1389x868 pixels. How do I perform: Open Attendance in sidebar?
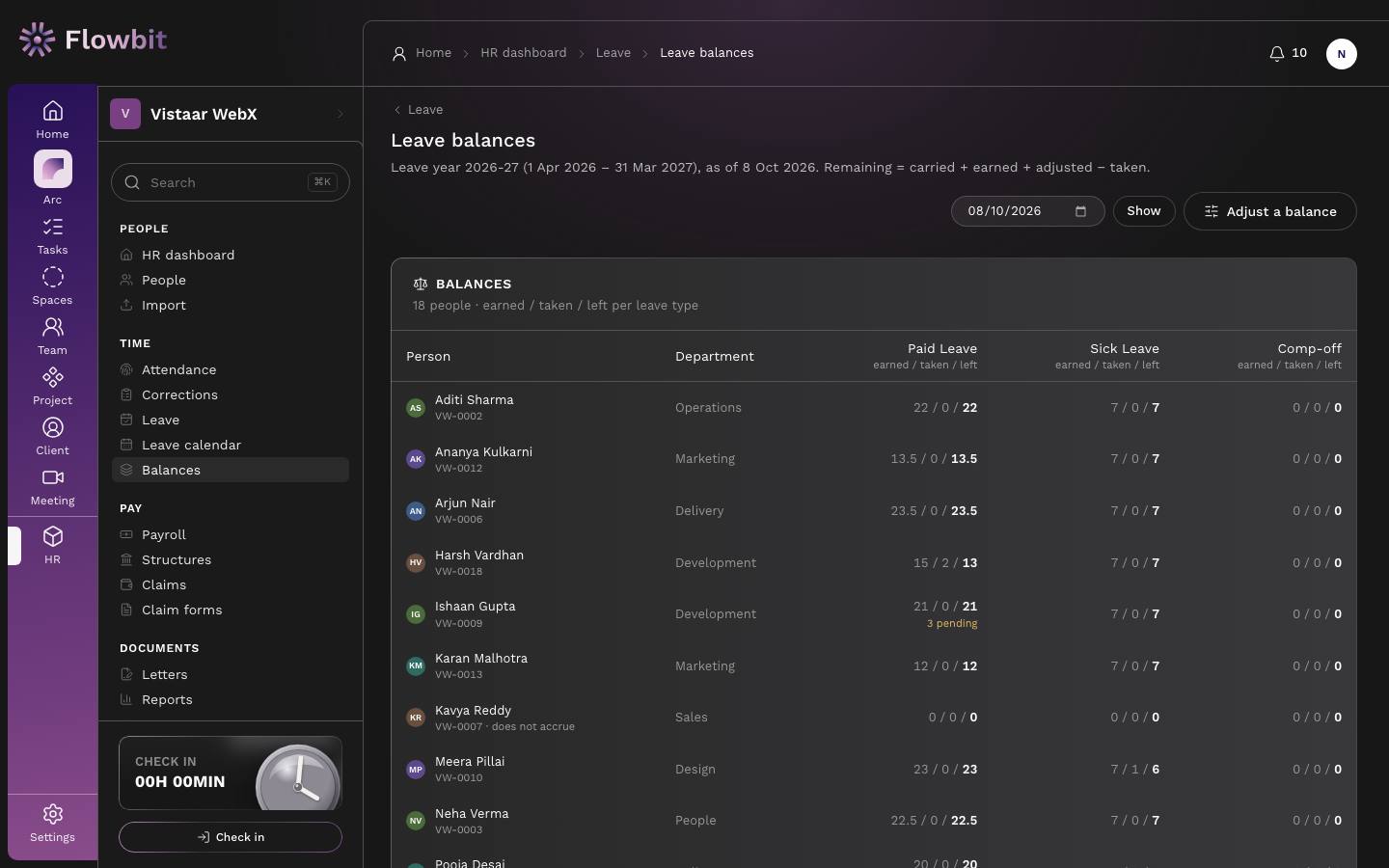pos(231,369)
